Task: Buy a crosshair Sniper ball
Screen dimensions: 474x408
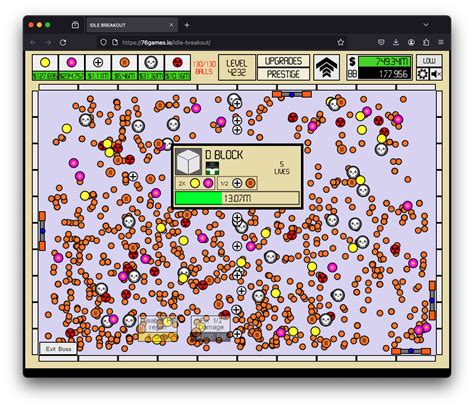Action: coord(98,63)
